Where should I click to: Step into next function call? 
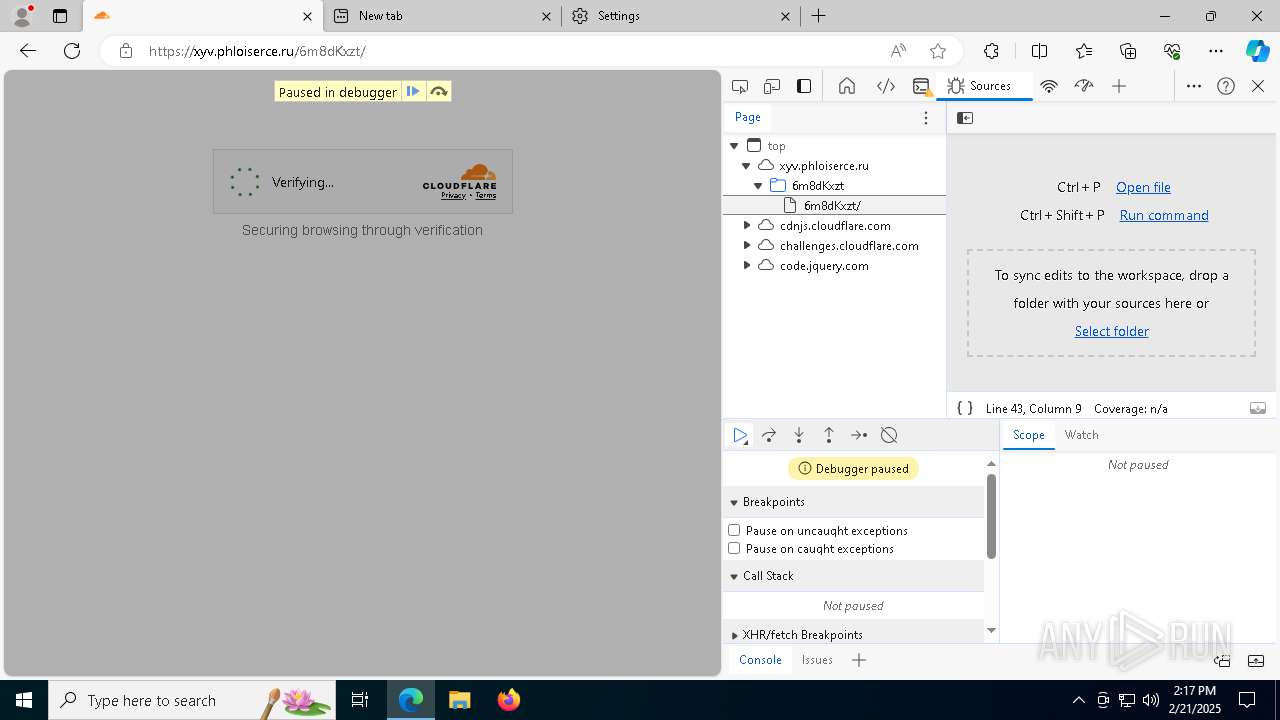tap(799, 435)
